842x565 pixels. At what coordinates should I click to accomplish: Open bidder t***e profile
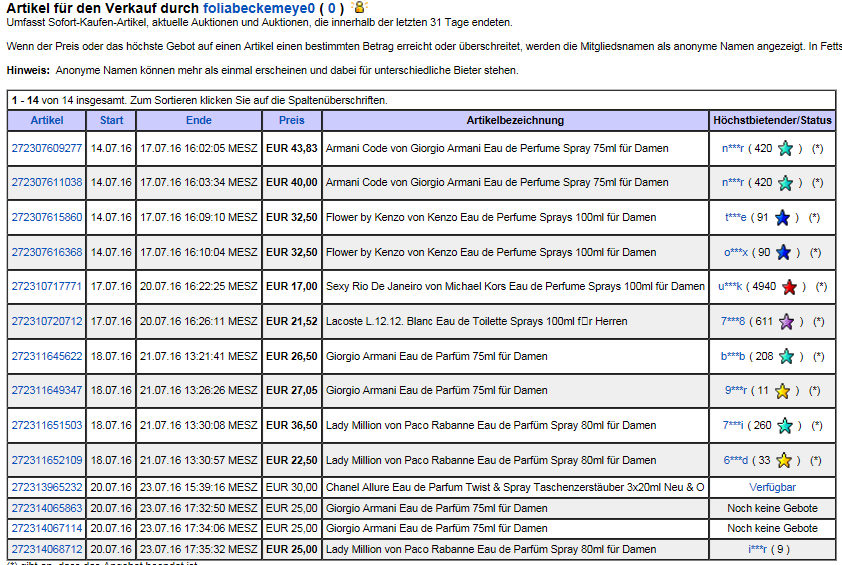(736, 218)
